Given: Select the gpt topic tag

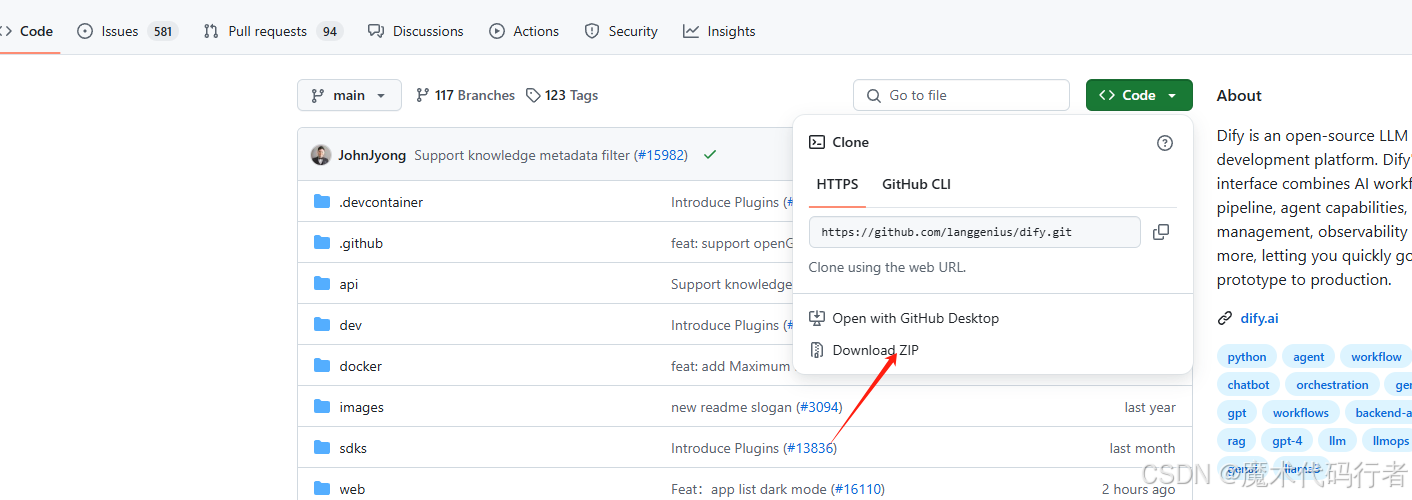Looking at the screenshot, I should point(1237,413).
